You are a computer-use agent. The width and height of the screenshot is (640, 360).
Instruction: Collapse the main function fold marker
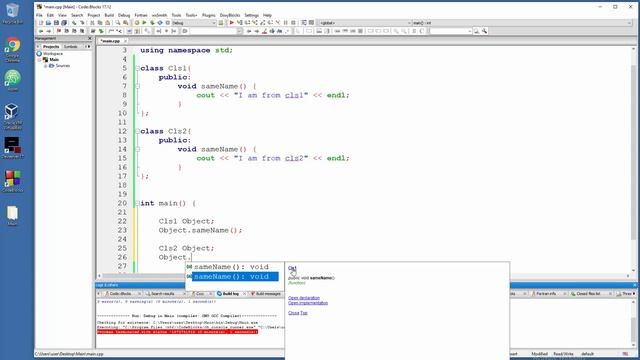tap(138, 203)
